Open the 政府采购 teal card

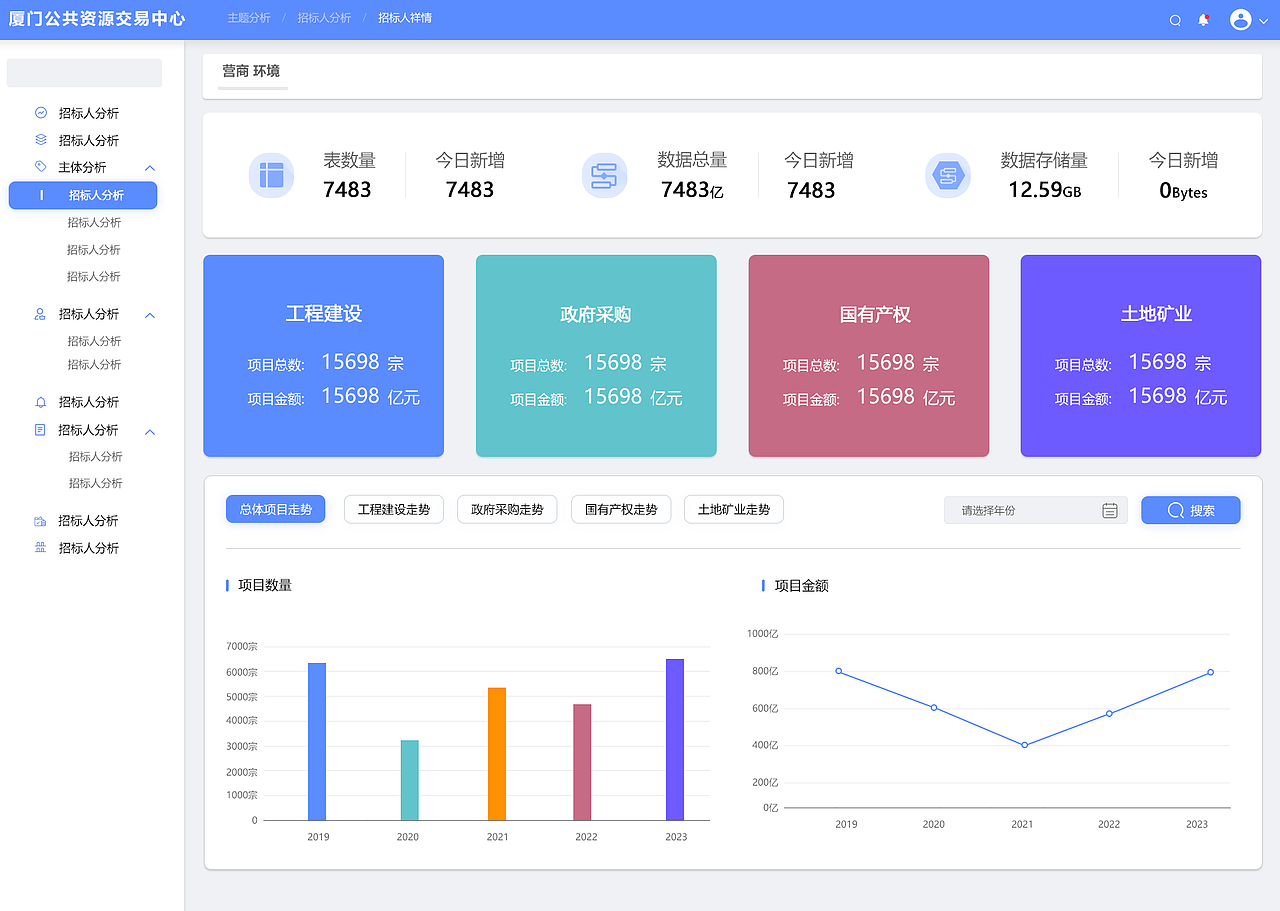click(x=596, y=356)
